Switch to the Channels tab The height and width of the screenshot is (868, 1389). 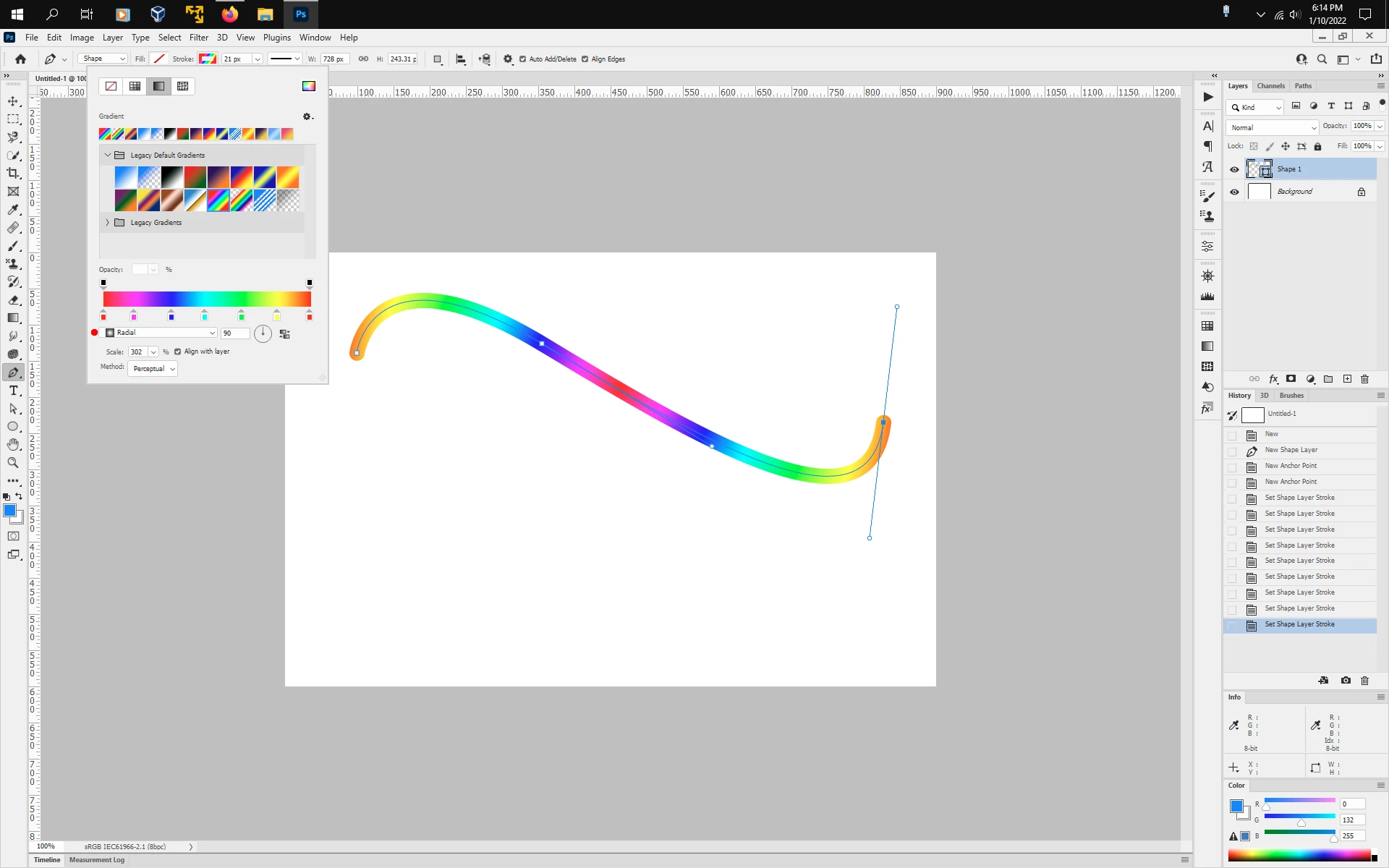(x=1270, y=86)
